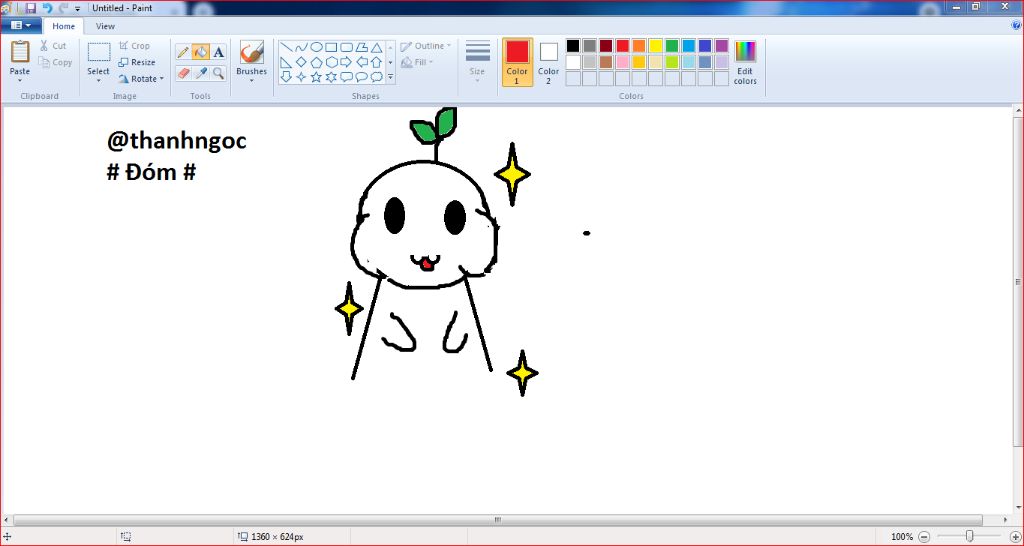This screenshot has width=1024, height=546.
Task: Click the Cut button
Action: (52, 46)
